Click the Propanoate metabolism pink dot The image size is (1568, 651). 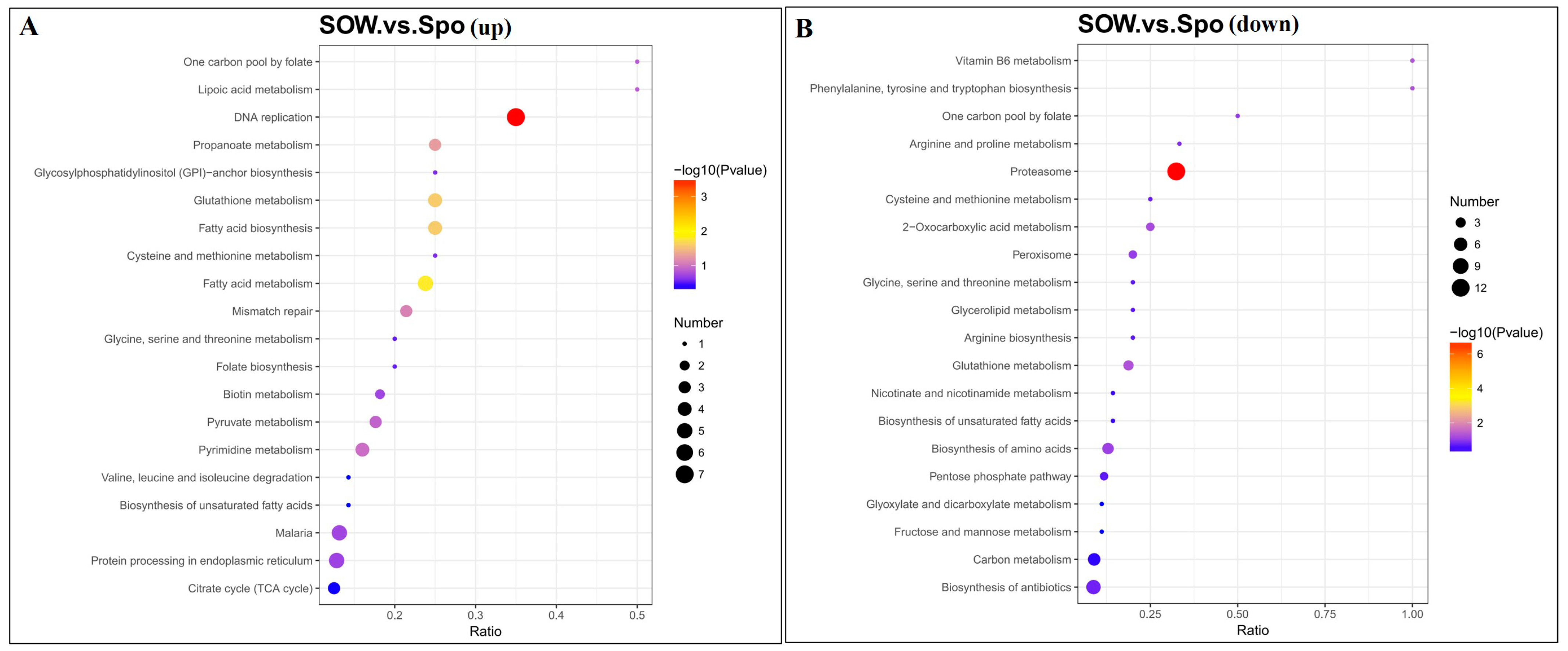coord(435,145)
